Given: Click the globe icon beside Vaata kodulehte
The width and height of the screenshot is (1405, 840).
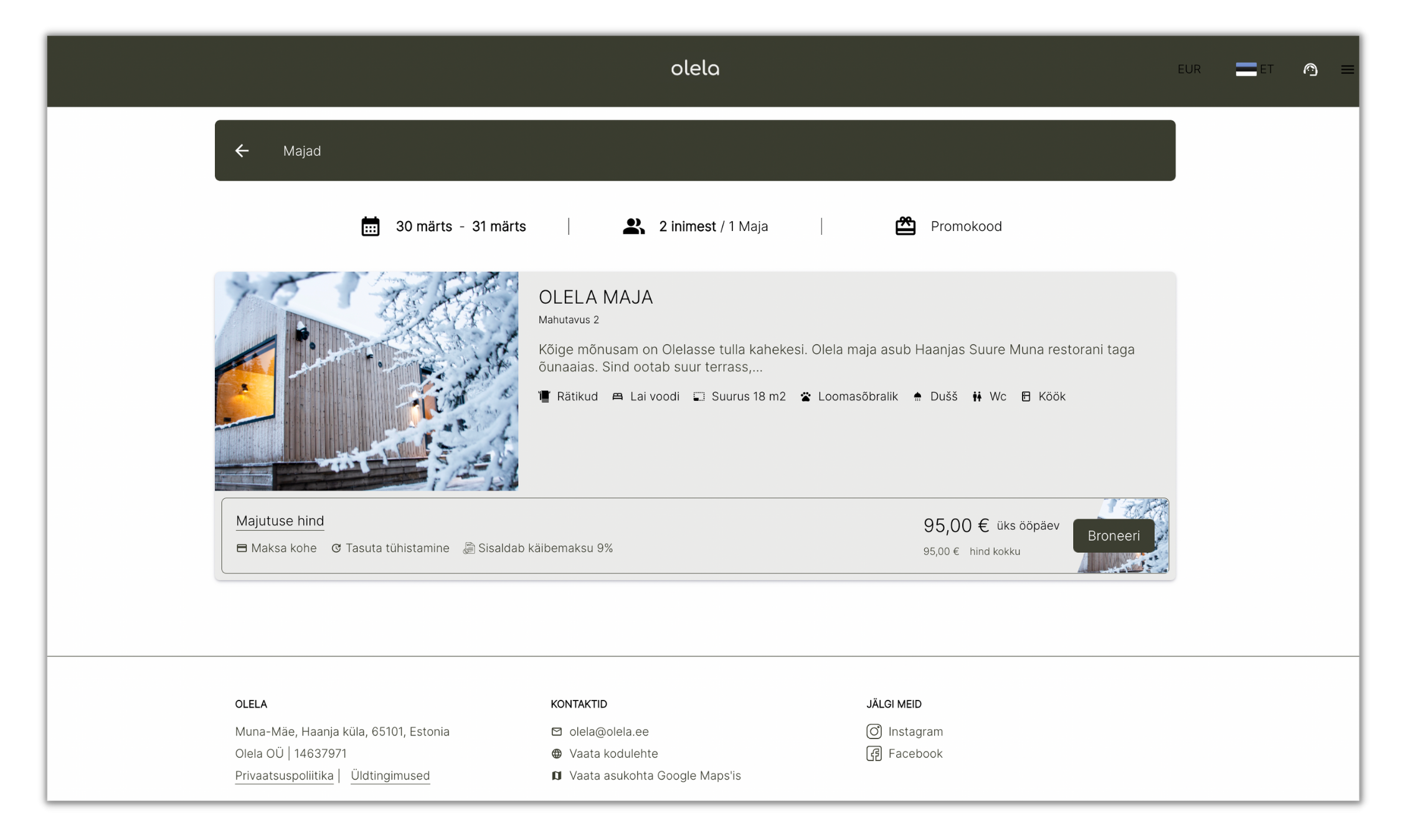Looking at the screenshot, I should click(557, 753).
